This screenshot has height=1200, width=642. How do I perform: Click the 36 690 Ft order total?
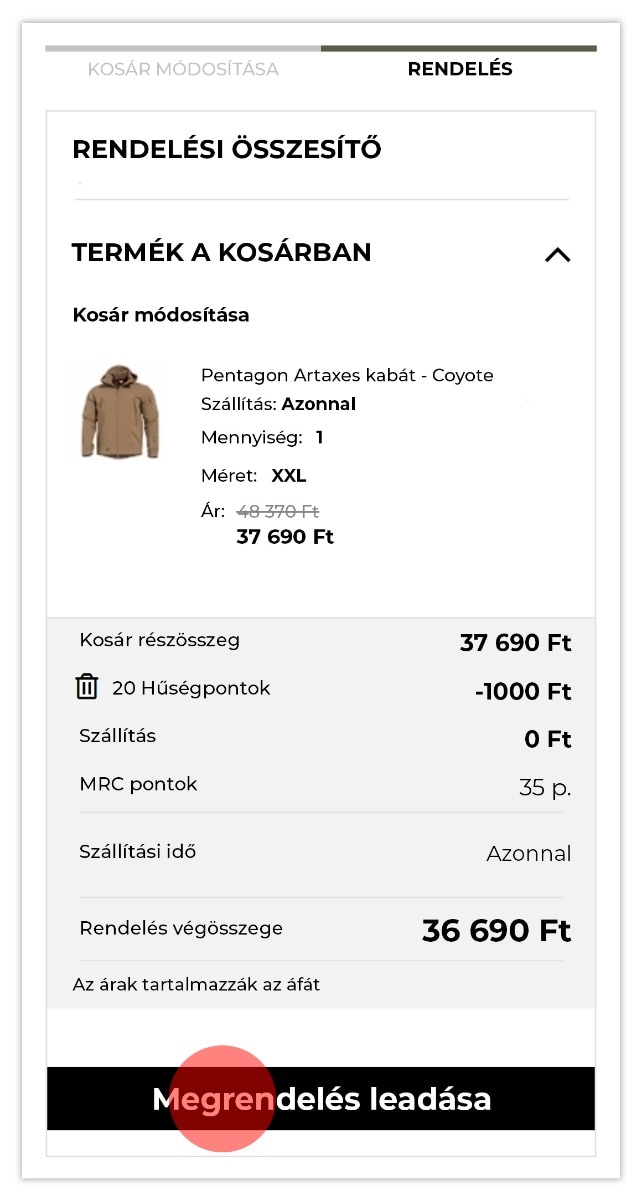(496, 931)
